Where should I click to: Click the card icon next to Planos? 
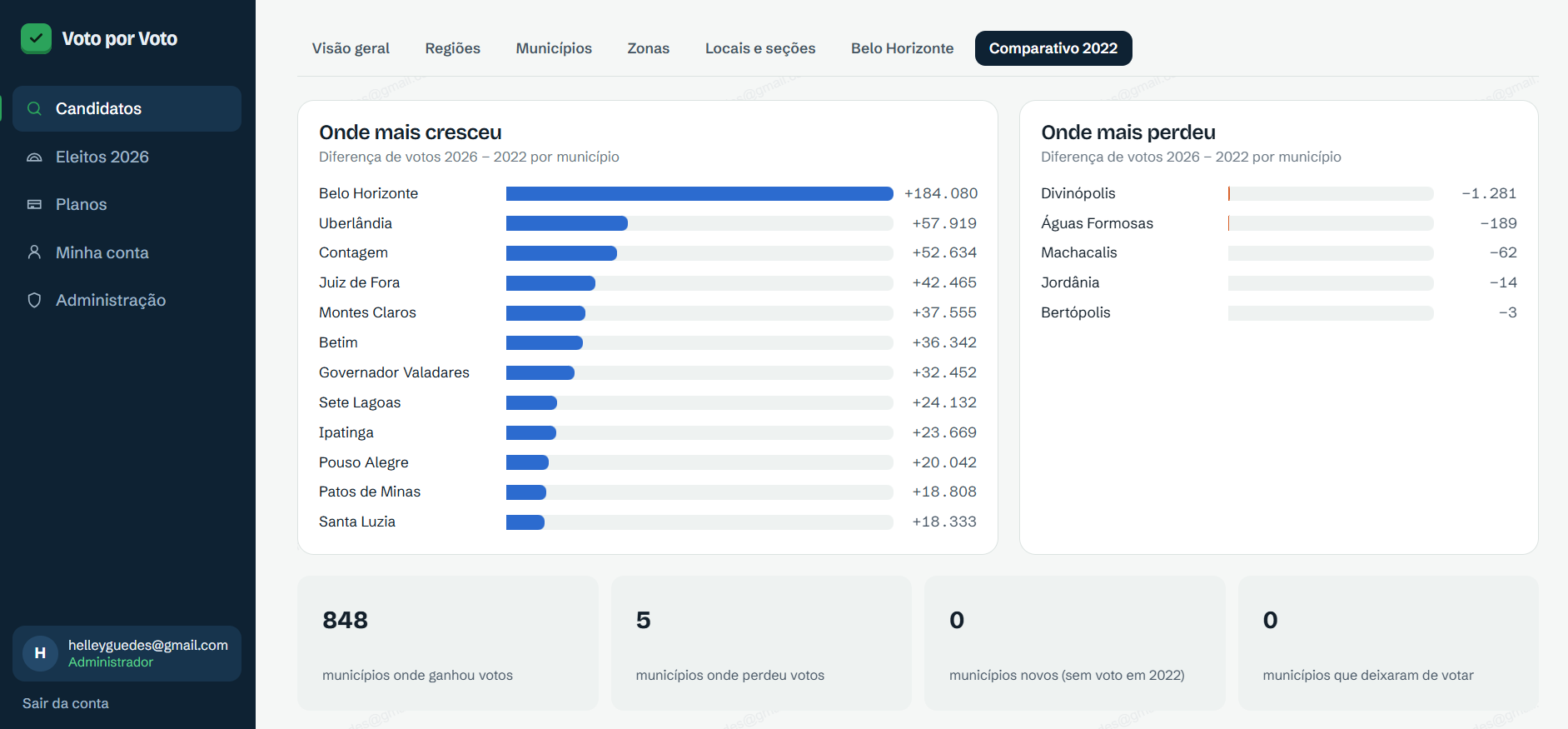(34, 204)
